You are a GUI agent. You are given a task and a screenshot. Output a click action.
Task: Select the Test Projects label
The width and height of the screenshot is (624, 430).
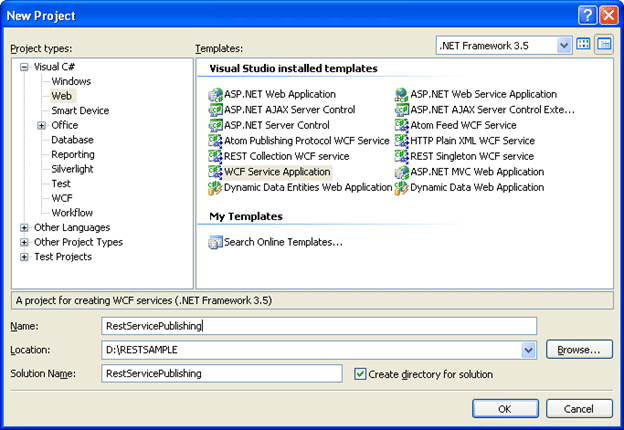(x=63, y=257)
